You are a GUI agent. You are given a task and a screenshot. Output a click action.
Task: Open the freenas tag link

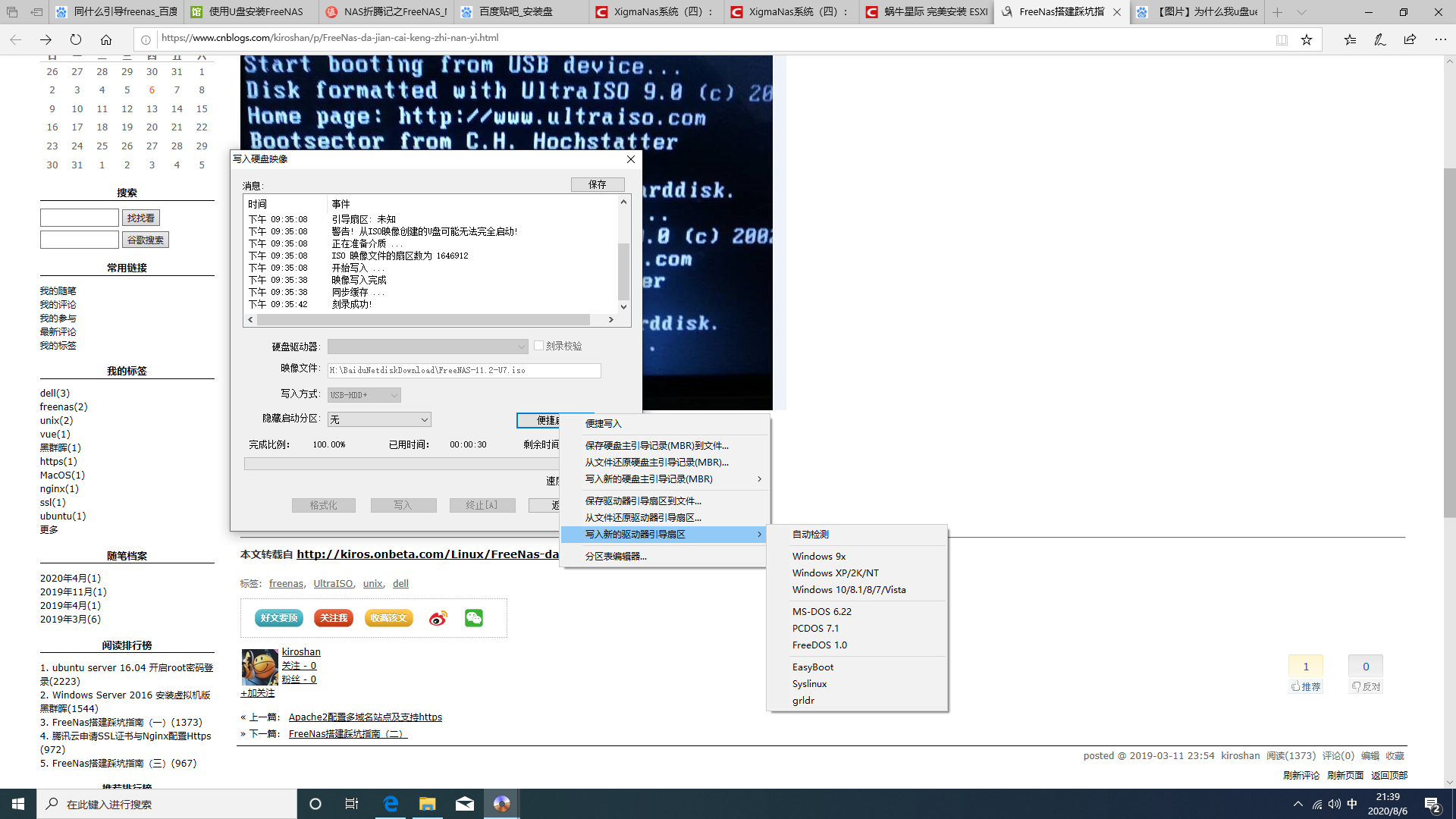point(286,584)
